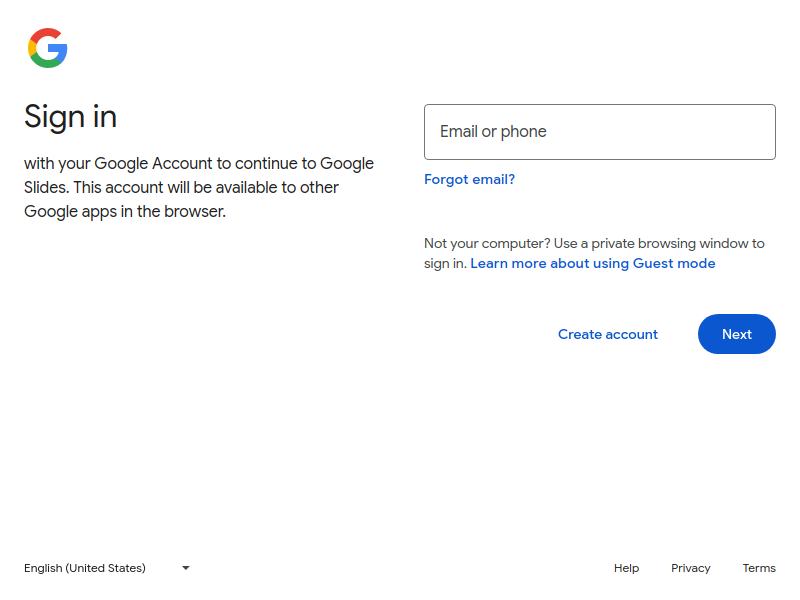Click the Create account option
This screenshot has height=600, width=800.
pyautogui.click(x=608, y=334)
